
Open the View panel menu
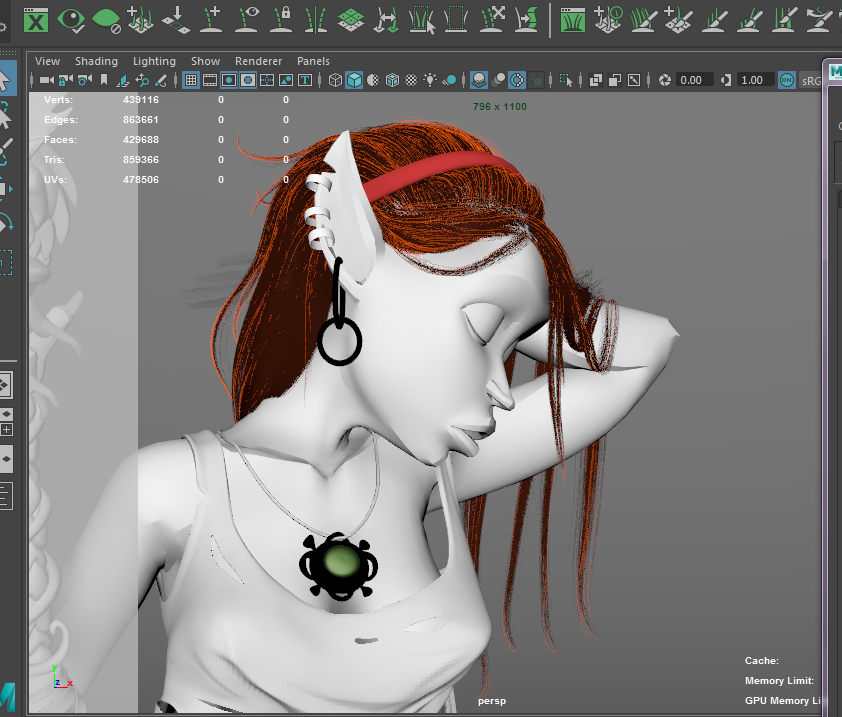point(47,61)
